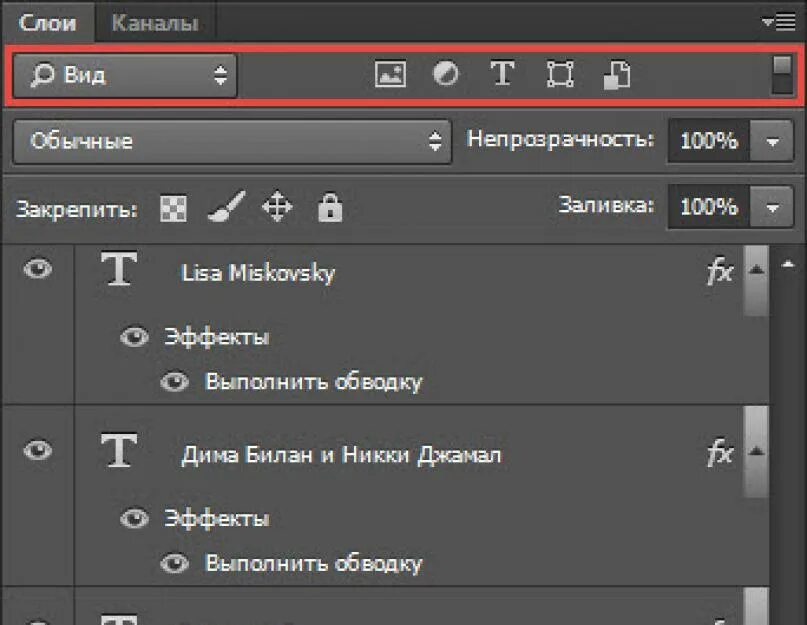This screenshot has width=807, height=625.
Task: Click fx icon on Дима Билан layer
Action: pos(720,453)
